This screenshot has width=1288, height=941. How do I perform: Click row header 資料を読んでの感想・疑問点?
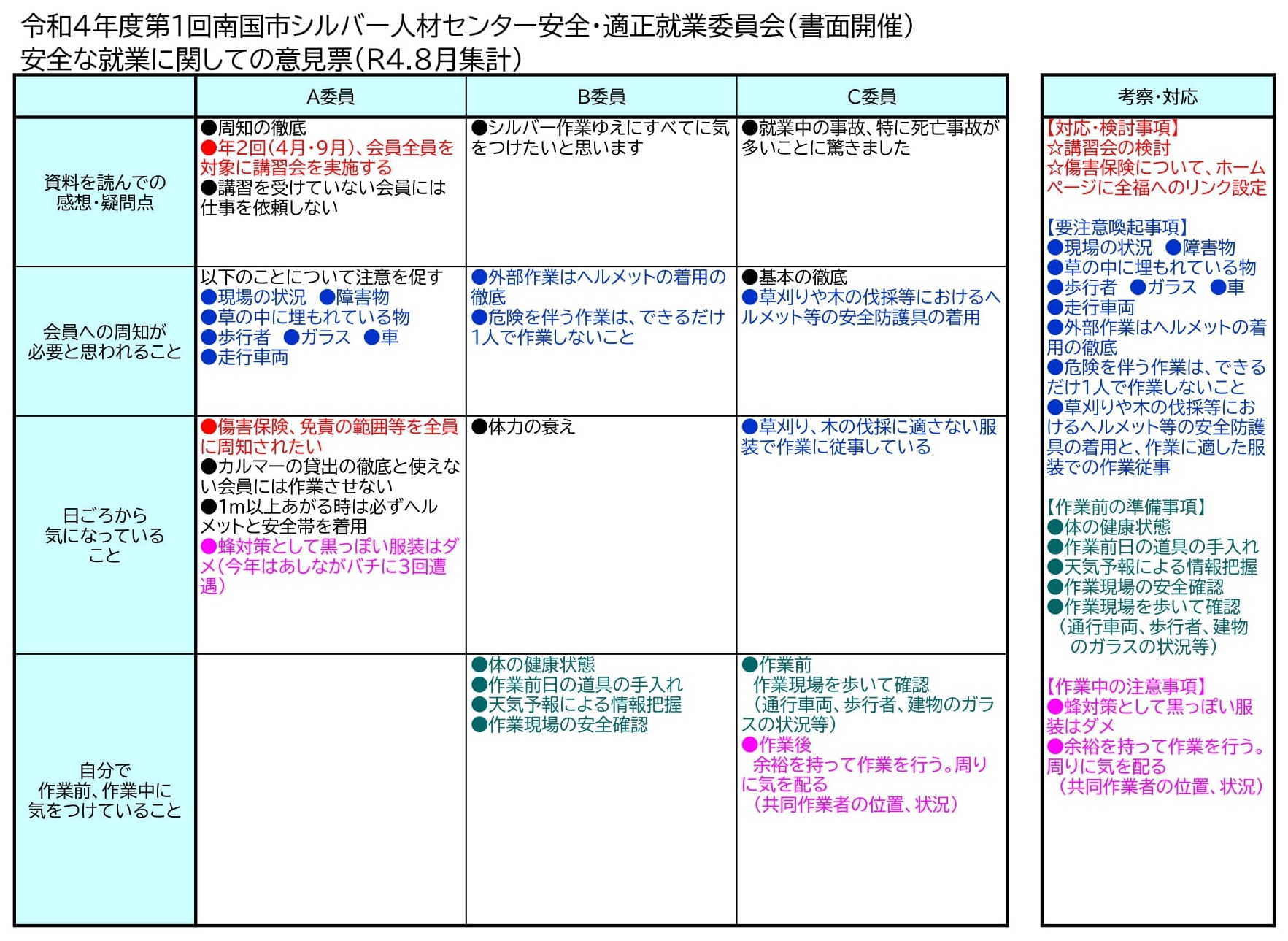pyautogui.click(x=105, y=192)
